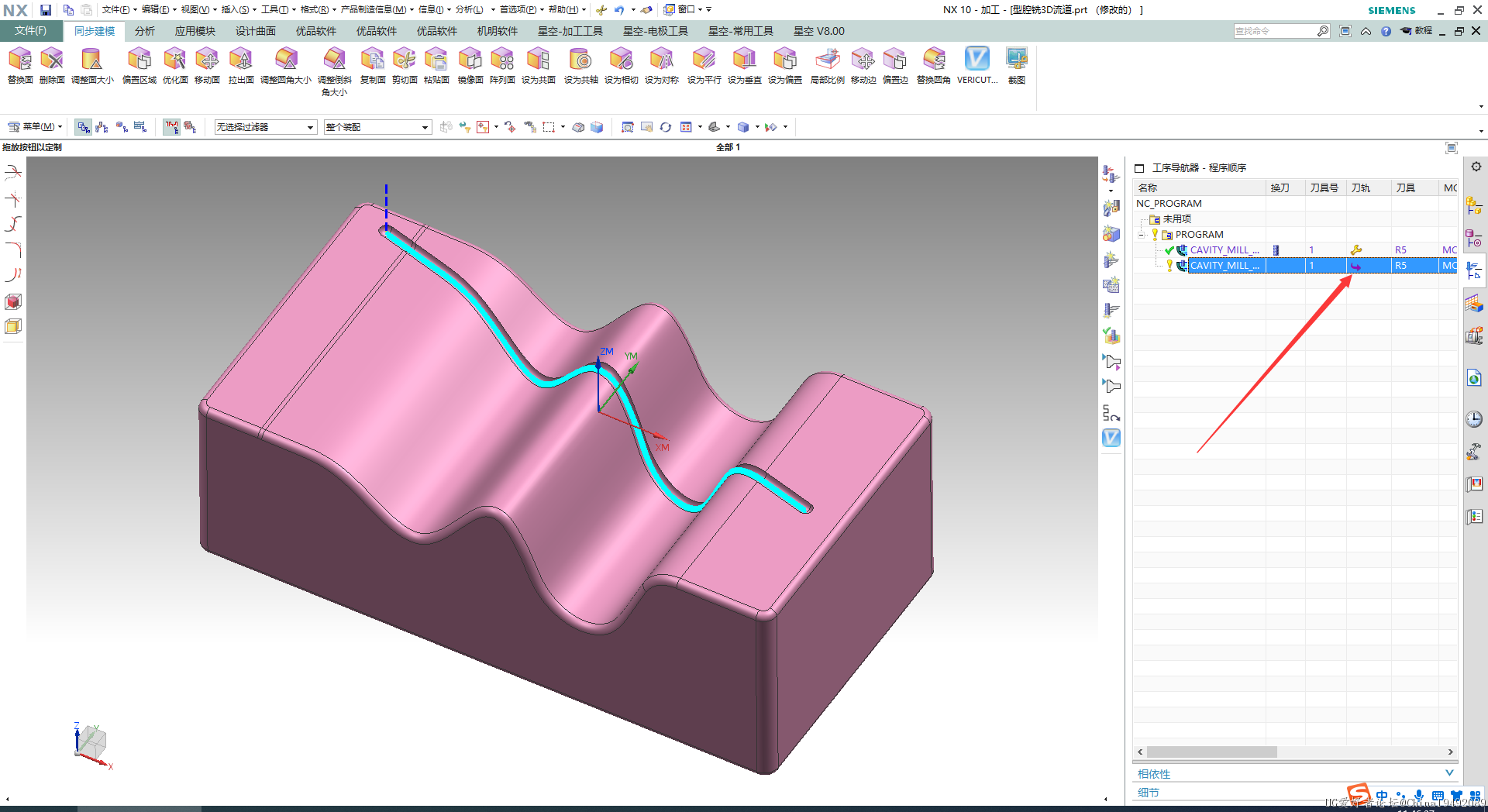The height and width of the screenshot is (812, 1488).
Task: Open the 窗口 window dropdown in title bar
Action: pyautogui.click(x=687, y=10)
